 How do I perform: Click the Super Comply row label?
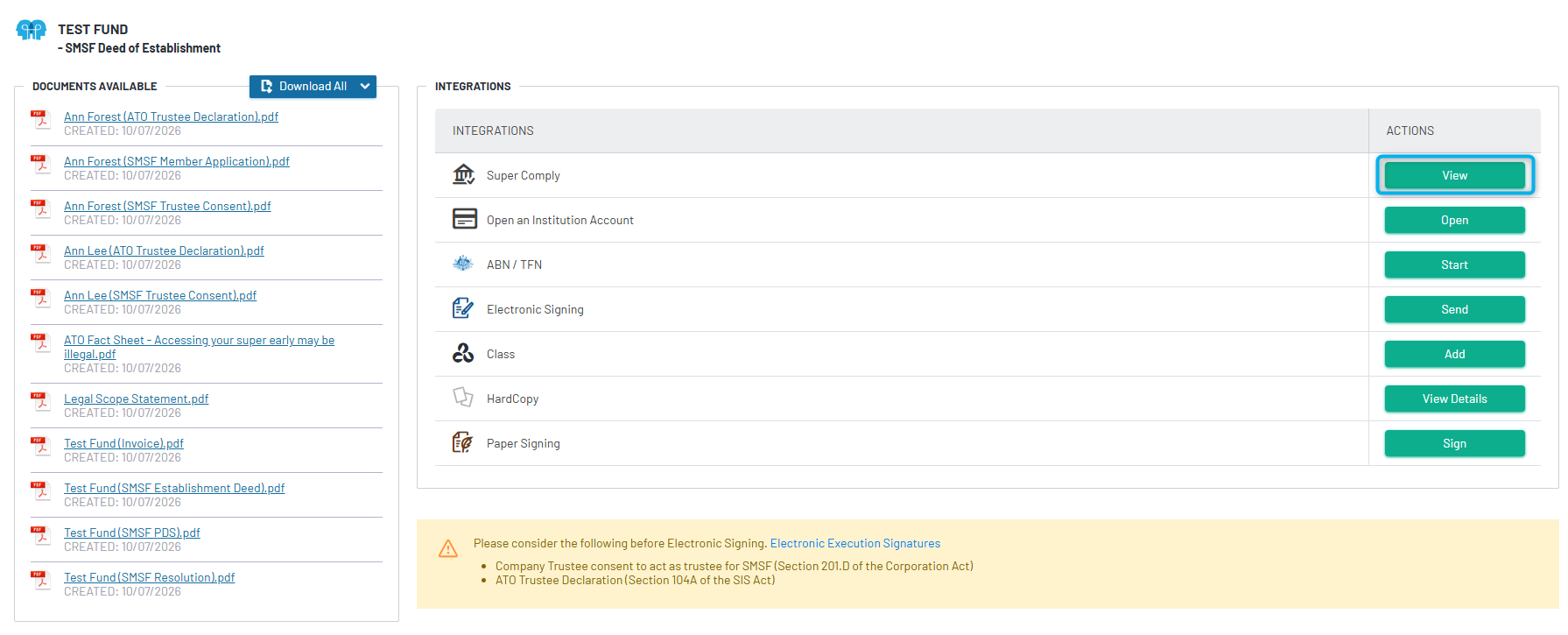(523, 175)
